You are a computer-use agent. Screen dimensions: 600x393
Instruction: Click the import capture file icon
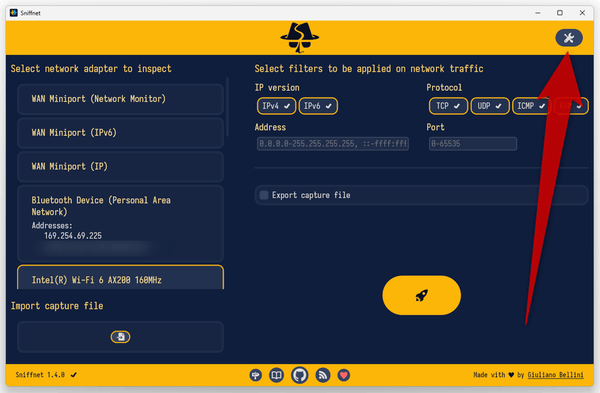[x=121, y=337]
